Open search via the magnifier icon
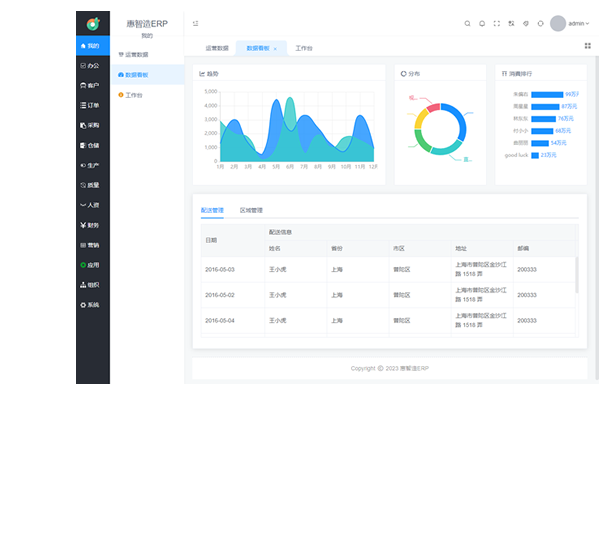Image resolution: width=614 pixels, height=534 pixels. (467, 23)
